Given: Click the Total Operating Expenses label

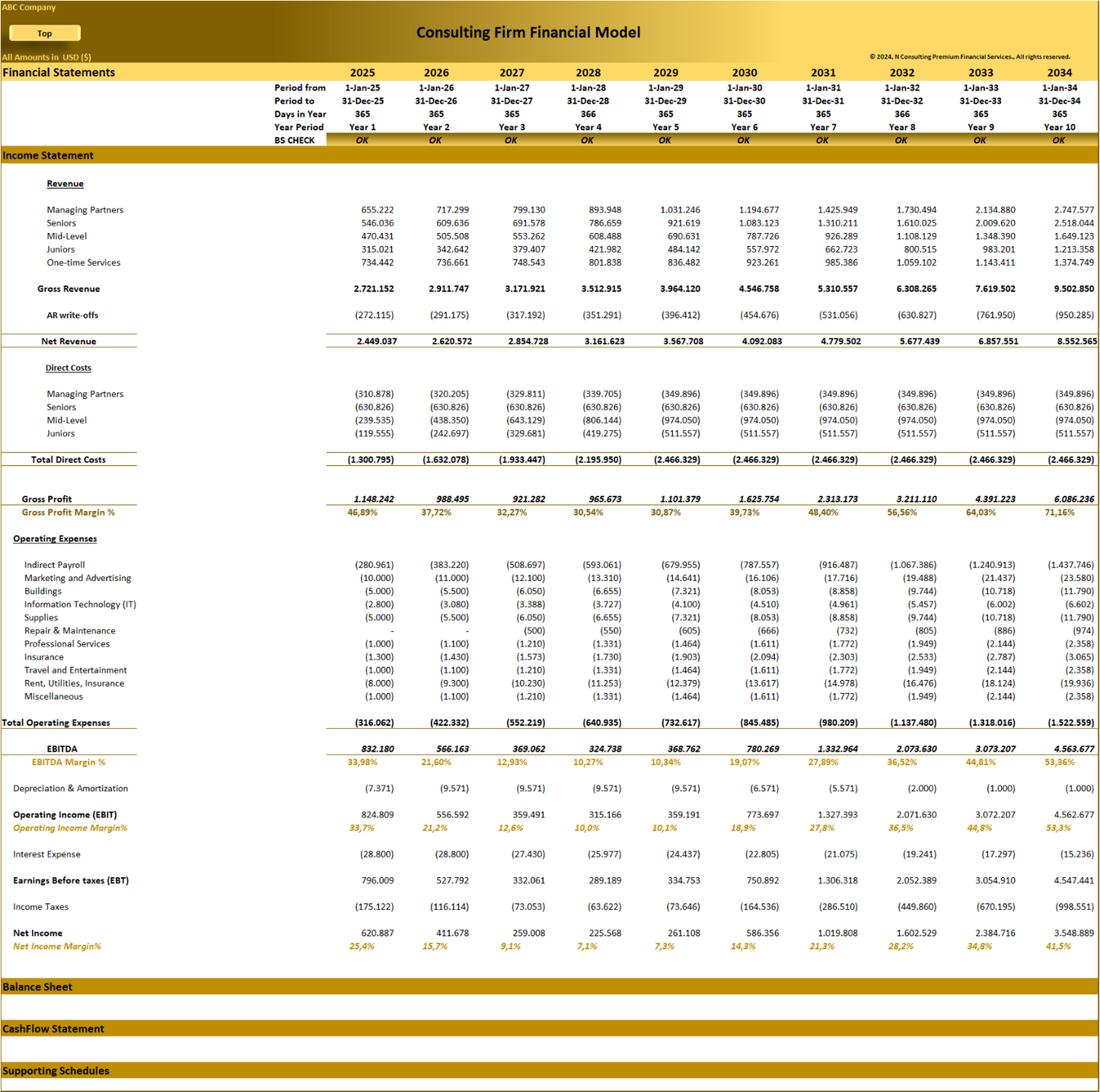Looking at the screenshot, I should tap(56, 723).
